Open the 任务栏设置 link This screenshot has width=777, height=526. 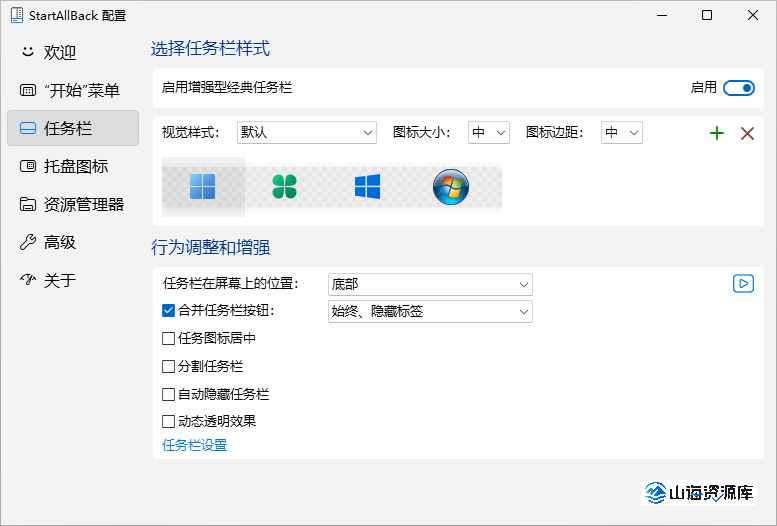point(195,445)
